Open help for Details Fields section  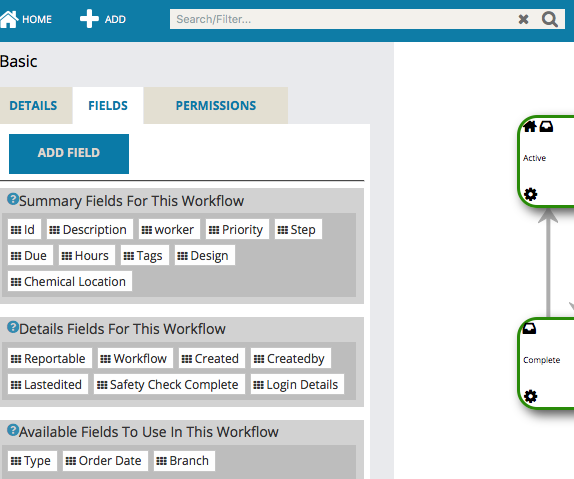coord(13,327)
